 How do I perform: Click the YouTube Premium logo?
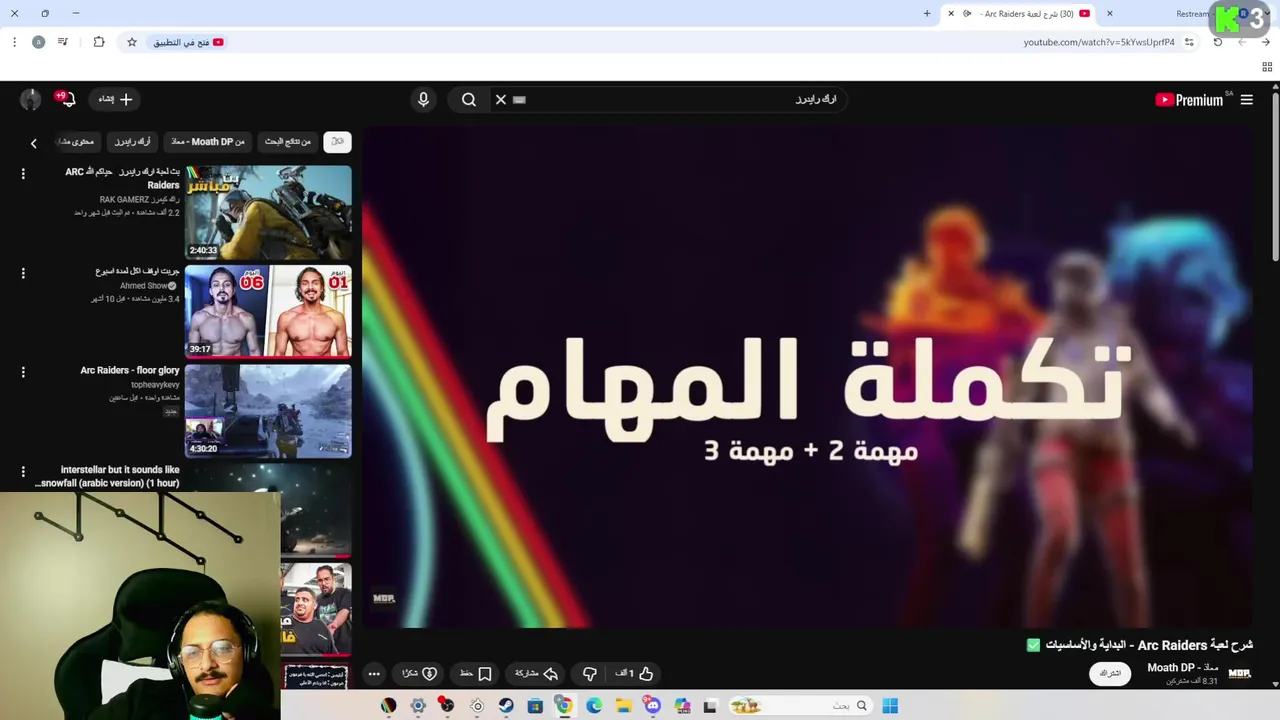[x=1189, y=99]
